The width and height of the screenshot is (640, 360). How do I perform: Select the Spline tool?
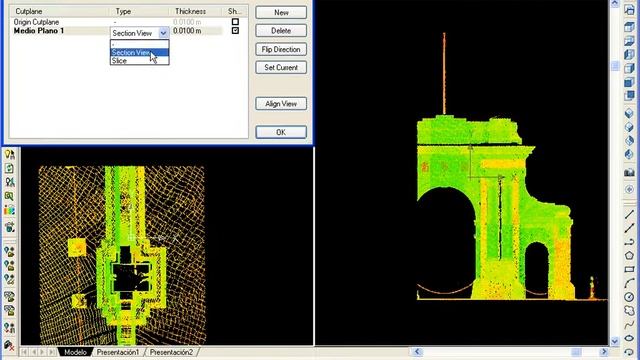629,324
